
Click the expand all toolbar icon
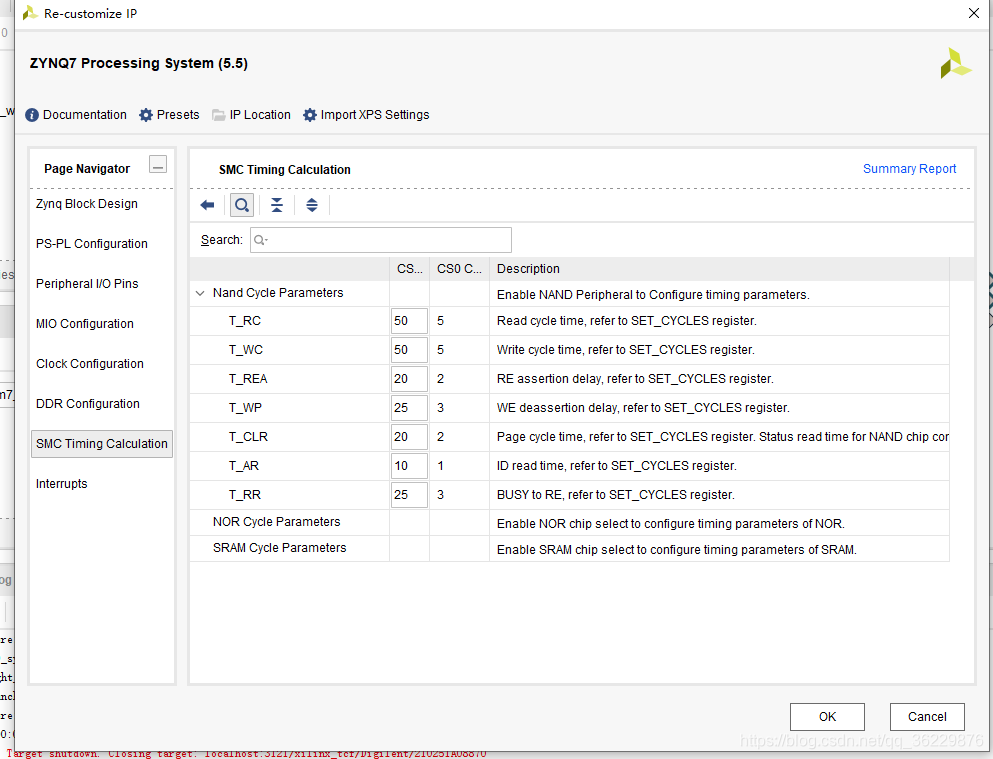coord(312,205)
